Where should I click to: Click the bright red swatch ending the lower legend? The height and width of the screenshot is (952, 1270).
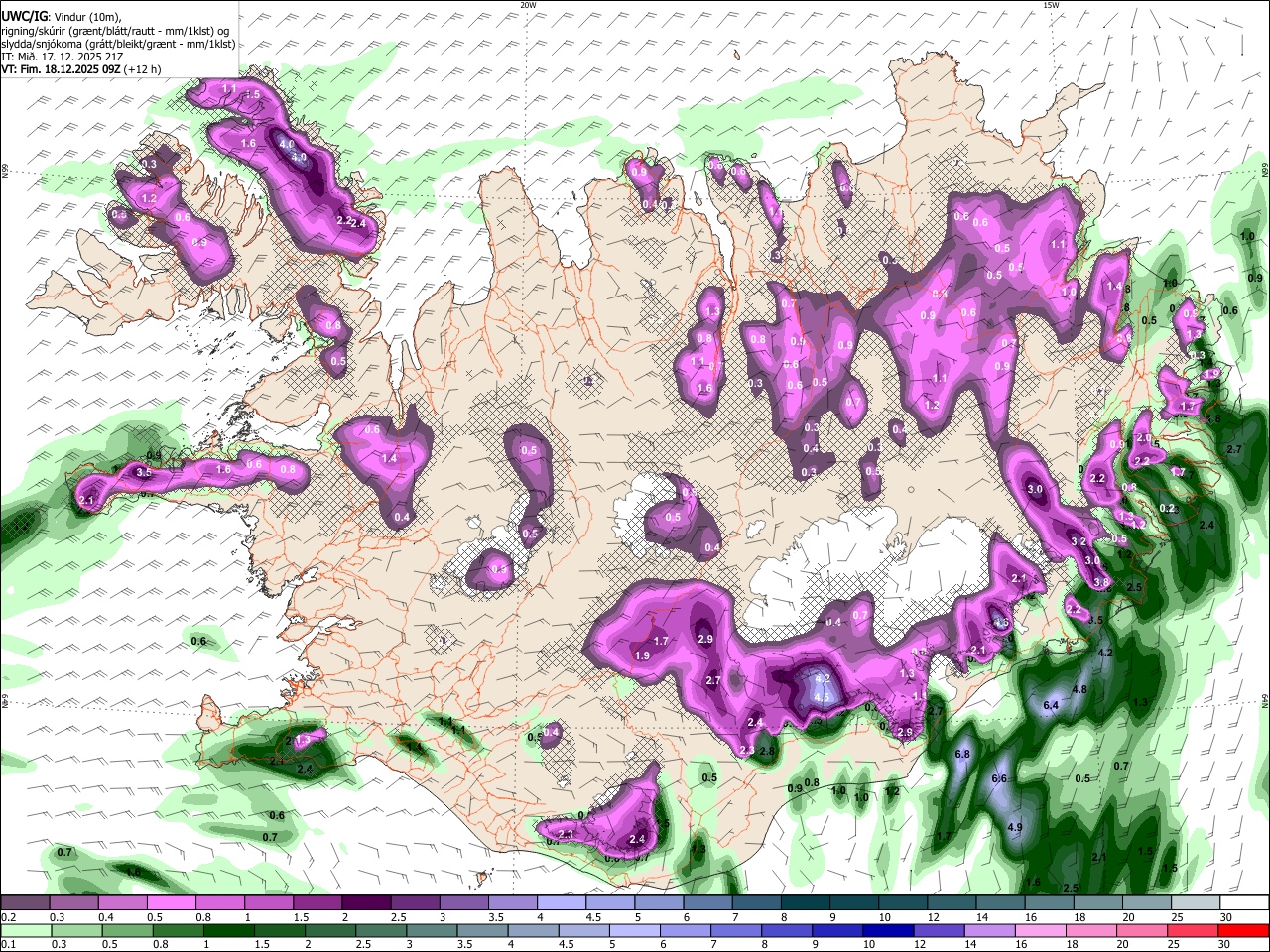(x=1244, y=930)
